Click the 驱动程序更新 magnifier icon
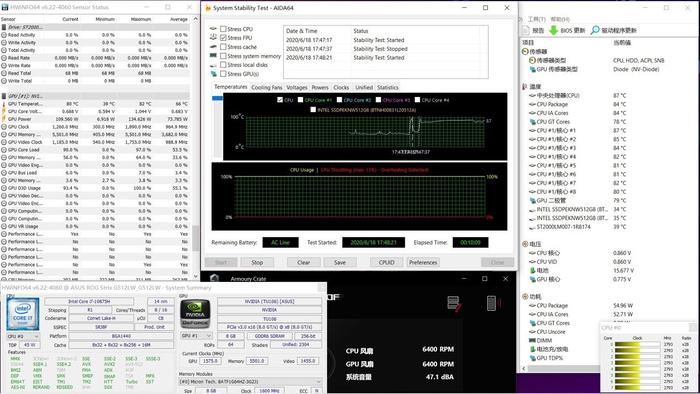Image resolution: width=700 pixels, height=394 pixels. point(595,30)
